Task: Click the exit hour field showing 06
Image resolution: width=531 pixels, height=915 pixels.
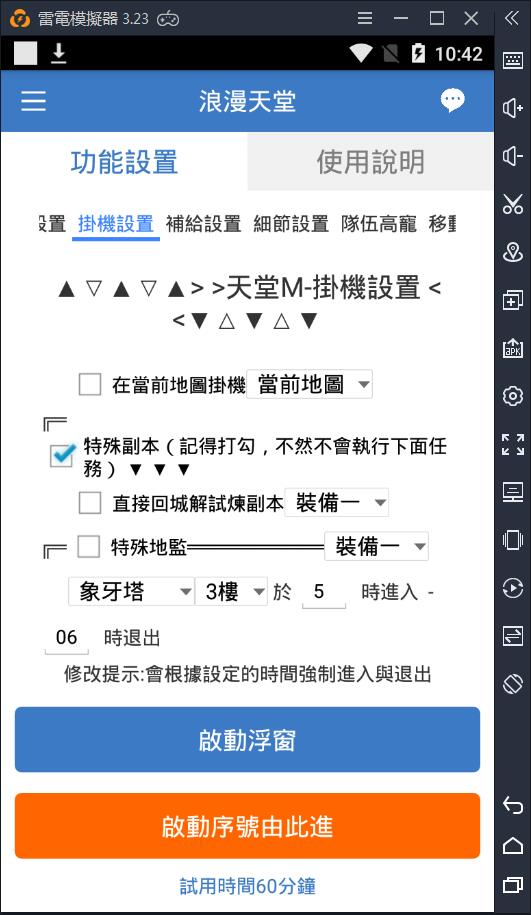Action: coord(67,638)
